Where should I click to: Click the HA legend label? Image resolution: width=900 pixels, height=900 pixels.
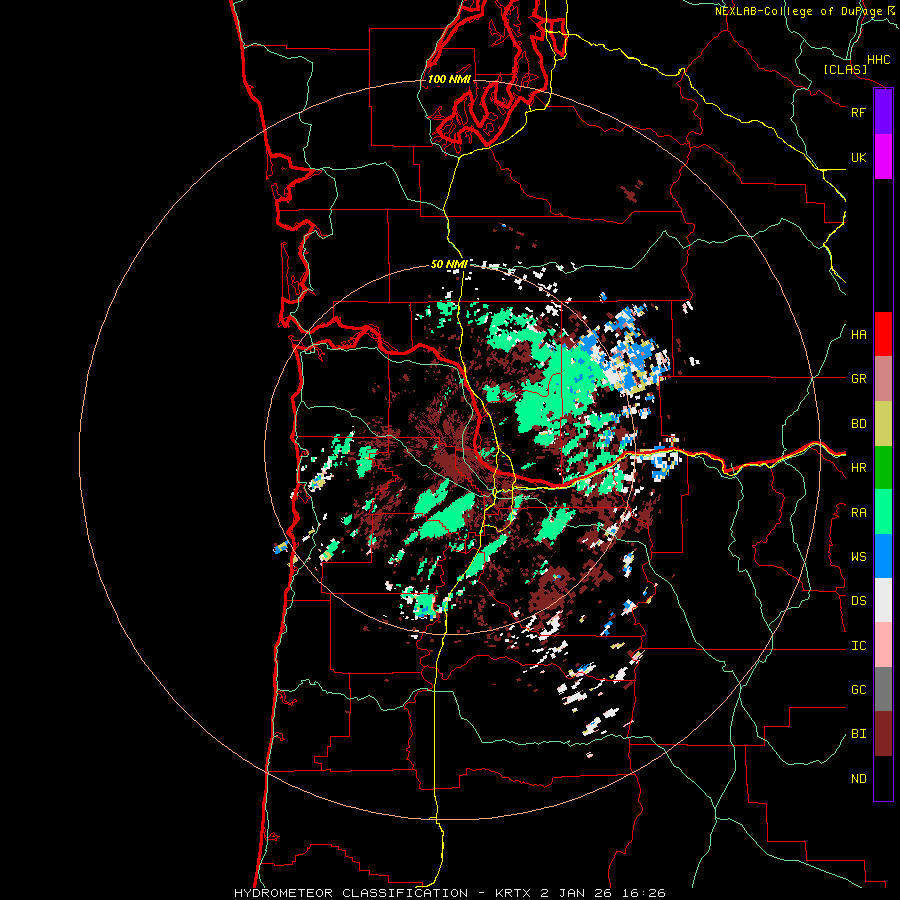(858, 335)
